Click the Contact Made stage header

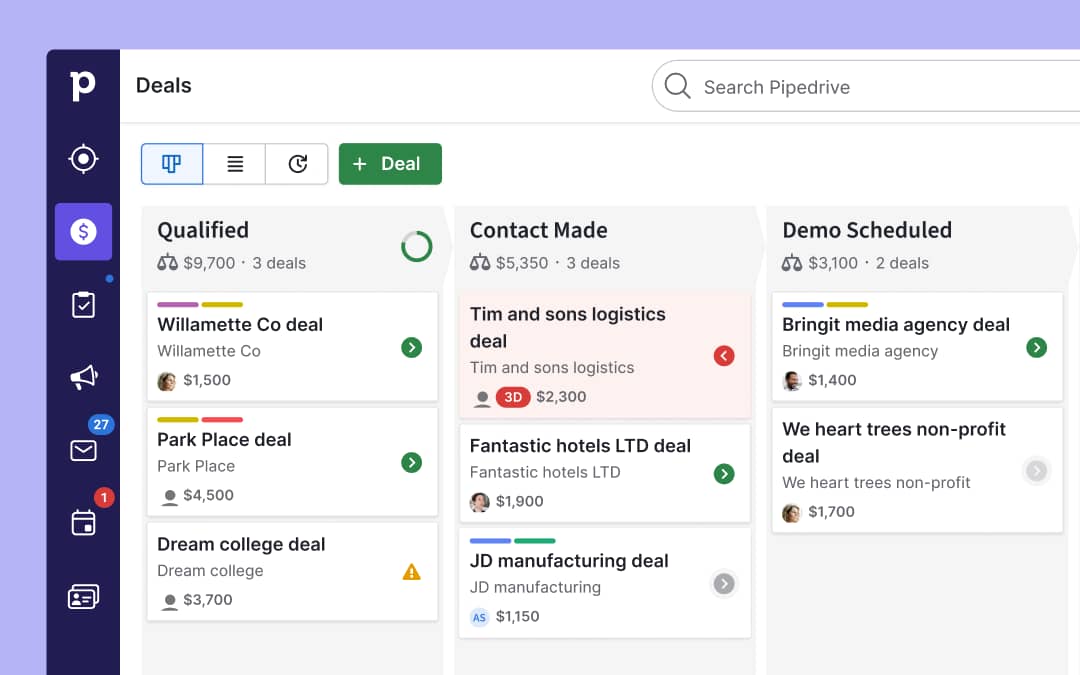tap(539, 230)
